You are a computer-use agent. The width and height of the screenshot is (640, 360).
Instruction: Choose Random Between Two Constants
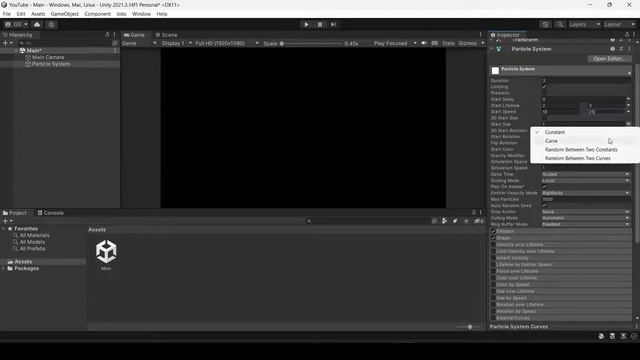coord(581,149)
